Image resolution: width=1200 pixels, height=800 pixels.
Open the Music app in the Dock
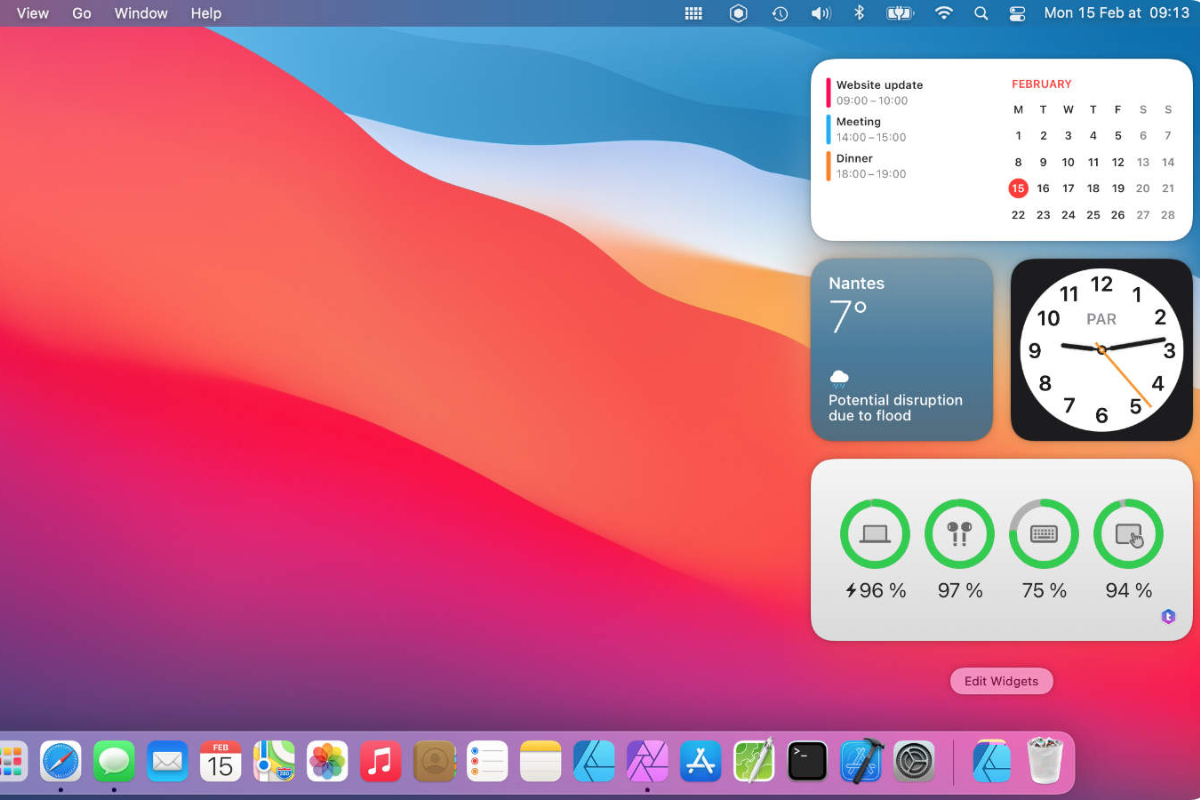pos(381,762)
